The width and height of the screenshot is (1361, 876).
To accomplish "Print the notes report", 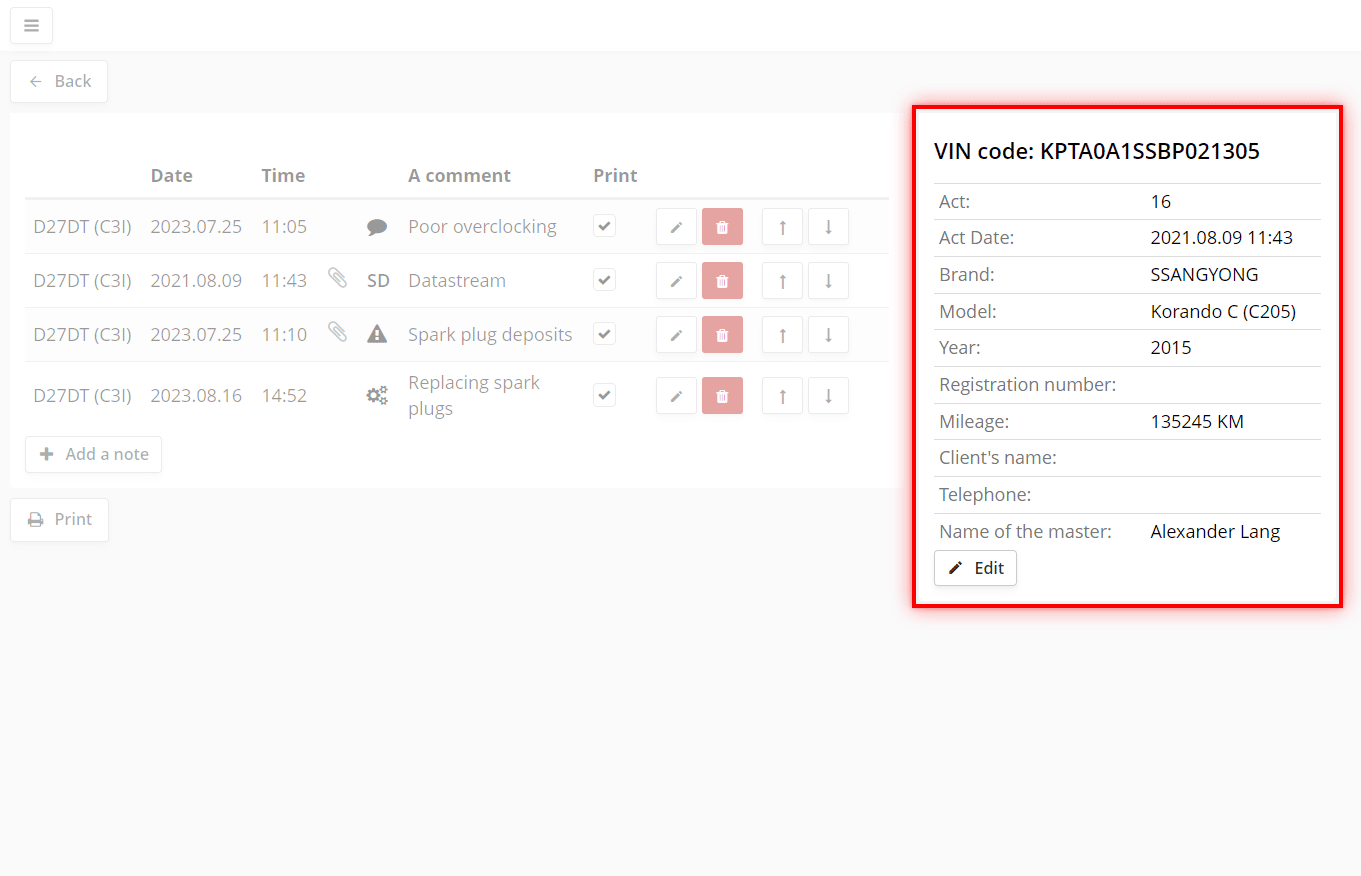I will (59, 520).
